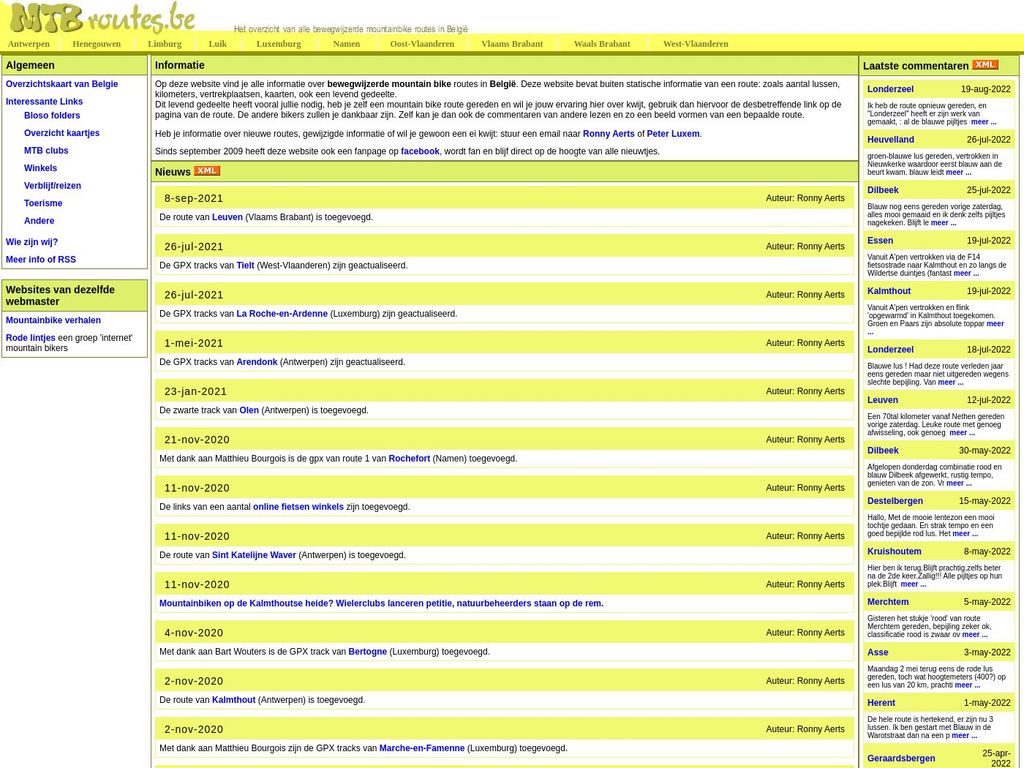Open the Antwerpen province menu
Viewport: 1024px width, 768px height.
tap(29, 44)
